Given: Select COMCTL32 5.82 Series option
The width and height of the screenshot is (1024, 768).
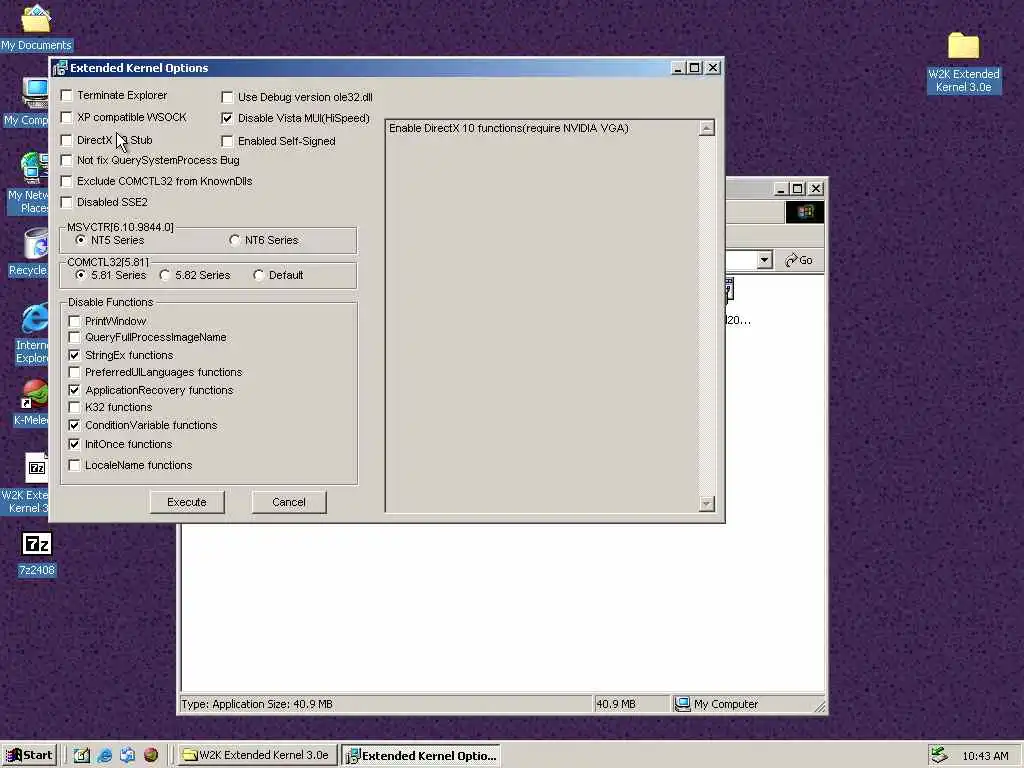Looking at the screenshot, I should pos(165,276).
